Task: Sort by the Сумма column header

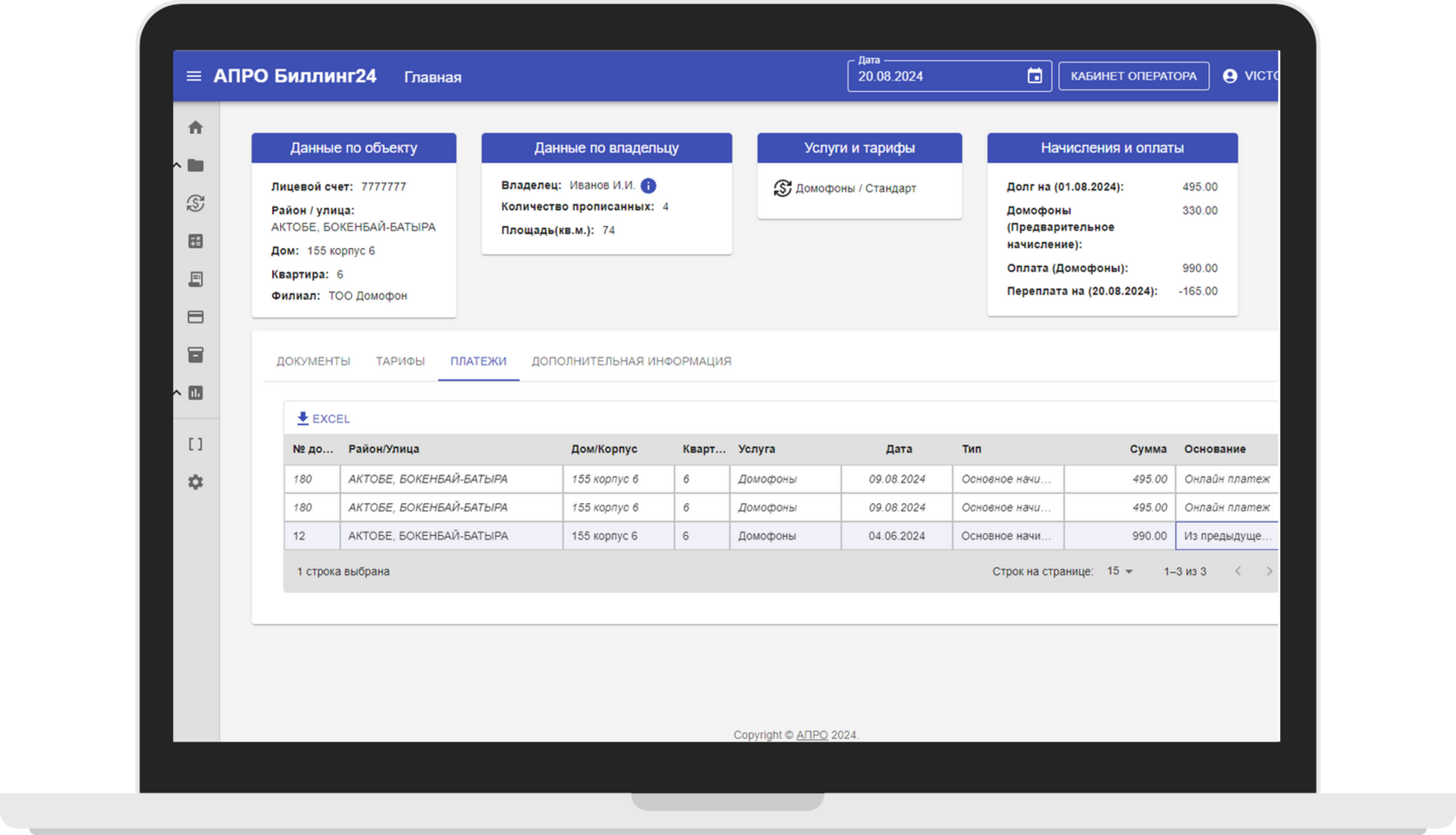Action: click(x=1148, y=449)
